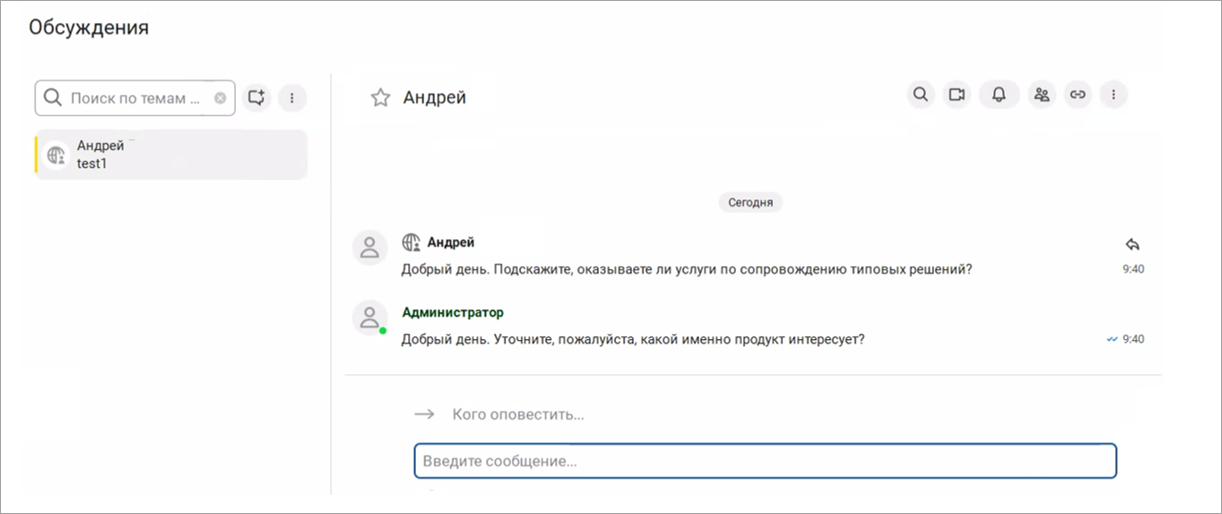Focus the 'Введите сообщение...' message box
The height and width of the screenshot is (514, 1222).
(x=765, y=461)
